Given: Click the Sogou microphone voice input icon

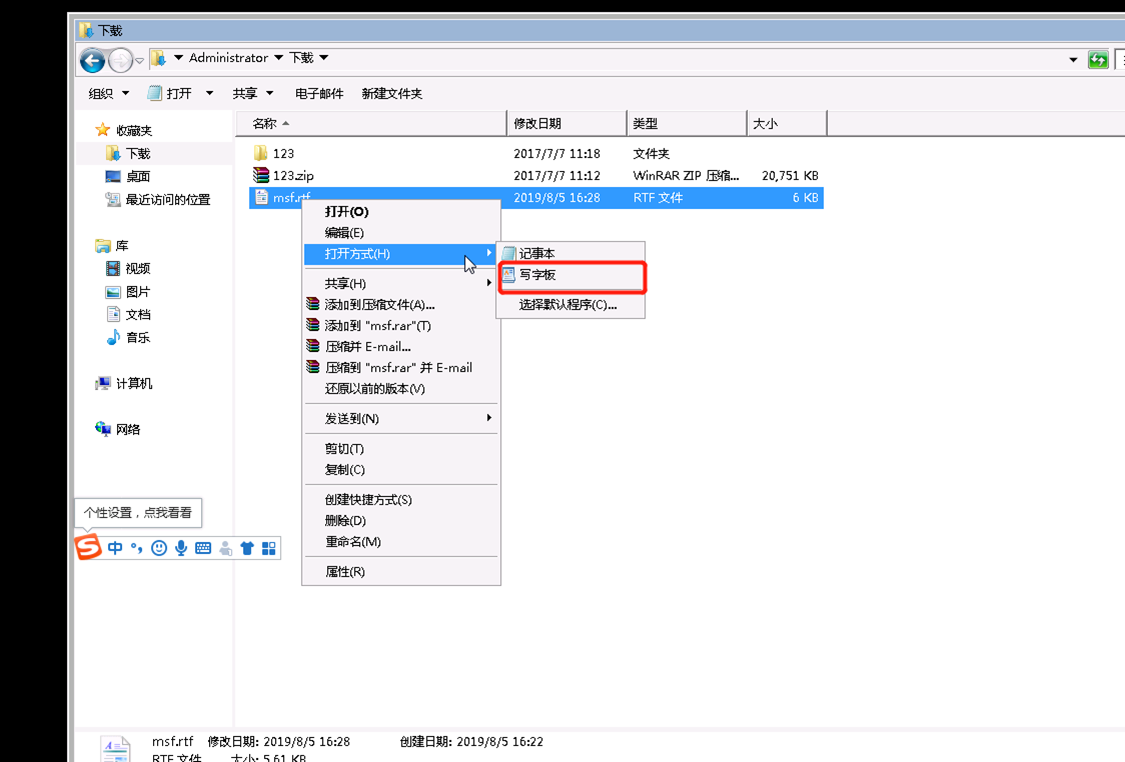Looking at the screenshot, I should pos(181,548).
